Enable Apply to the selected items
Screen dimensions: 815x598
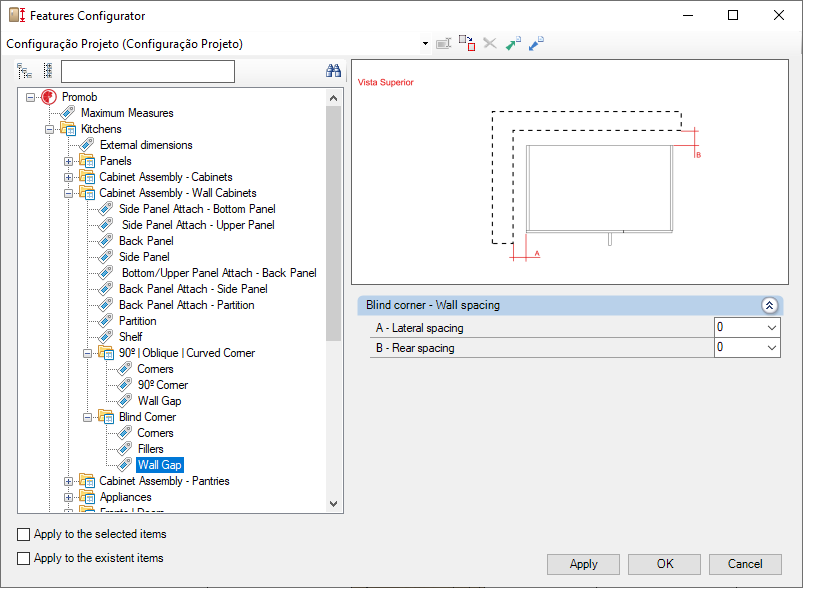(23, 534)
